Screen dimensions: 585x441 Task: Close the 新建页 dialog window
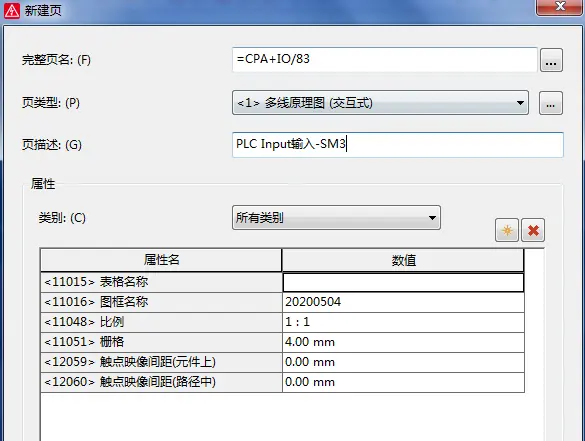point(560,7)
